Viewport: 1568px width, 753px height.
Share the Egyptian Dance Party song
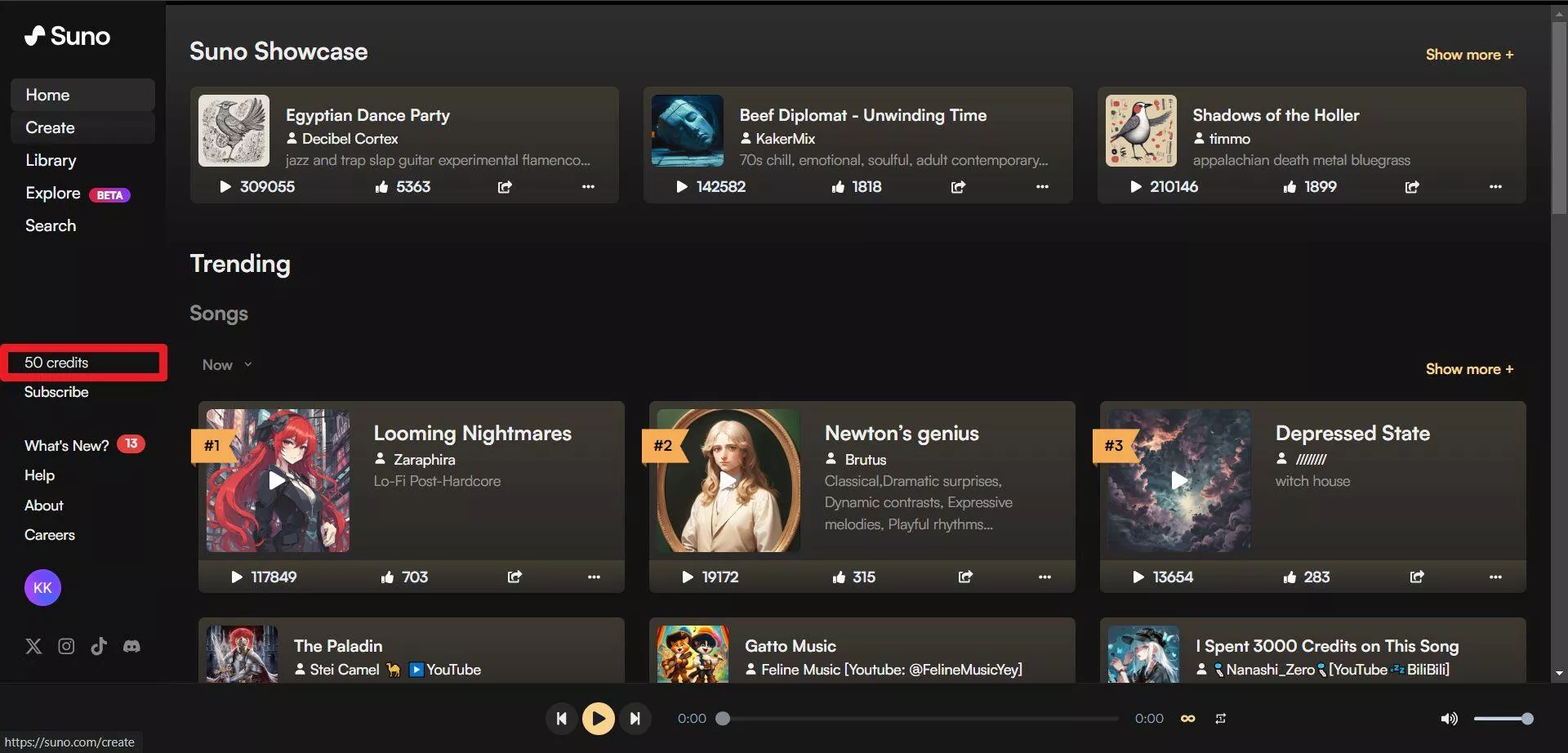point(505,187)
